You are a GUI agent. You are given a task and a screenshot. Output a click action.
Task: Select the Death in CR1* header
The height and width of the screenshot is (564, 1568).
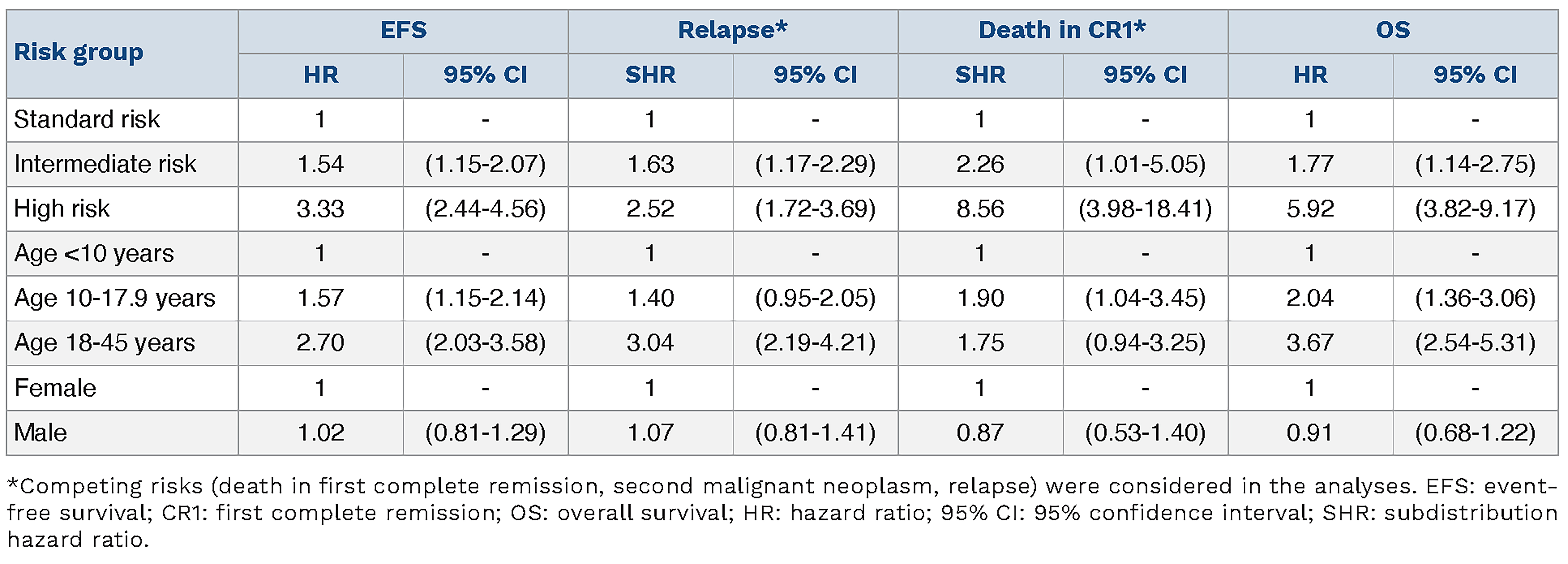pos(1062,30)
